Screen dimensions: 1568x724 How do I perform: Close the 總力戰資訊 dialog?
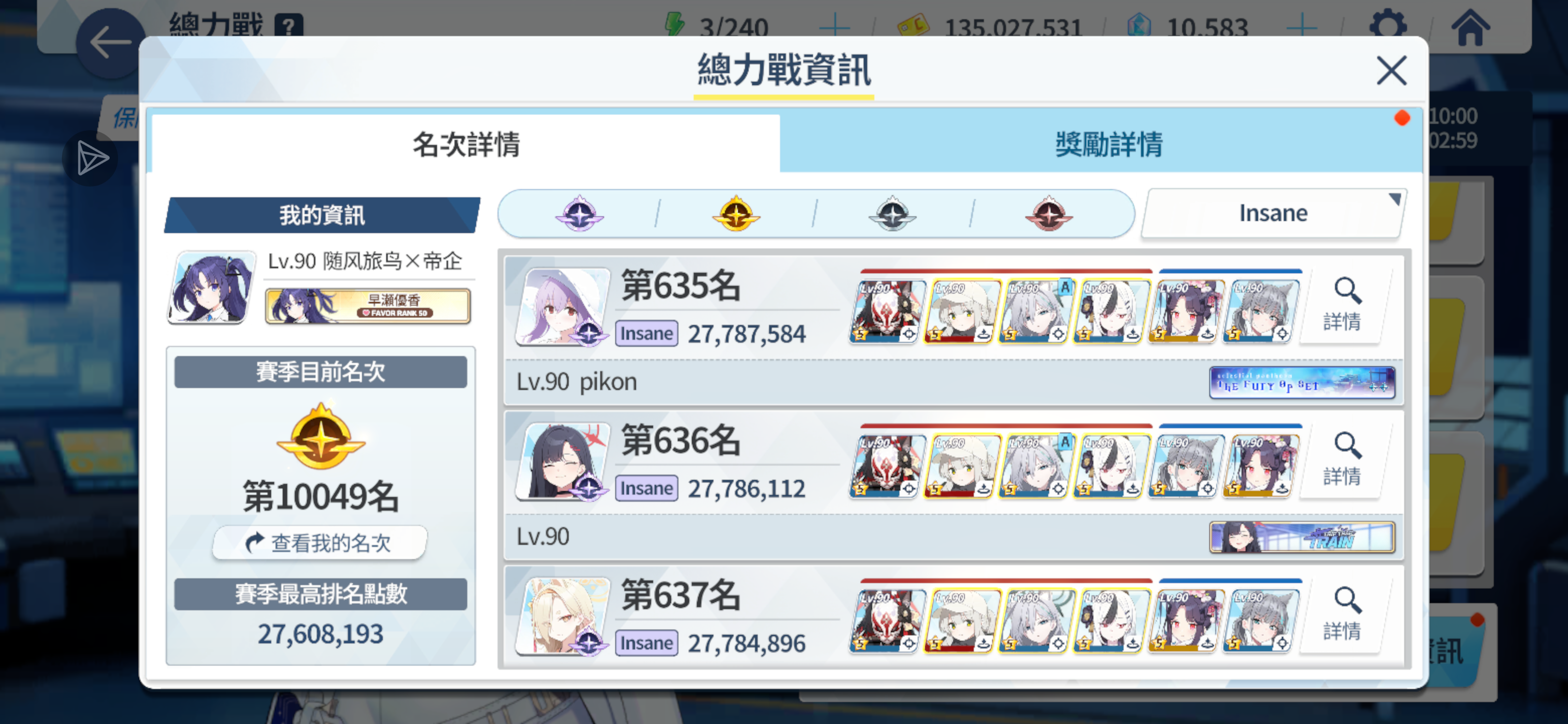(x=1391, y=70)
